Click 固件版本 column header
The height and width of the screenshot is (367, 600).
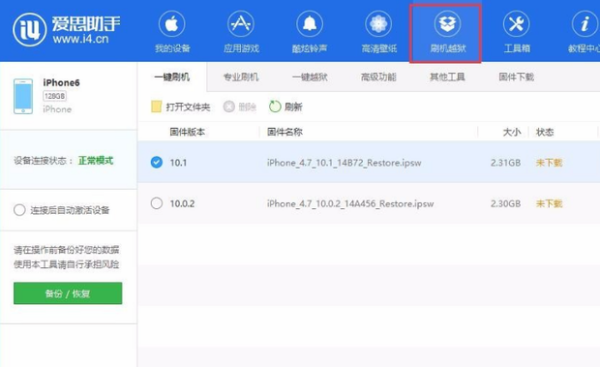[x=188, y=132]
